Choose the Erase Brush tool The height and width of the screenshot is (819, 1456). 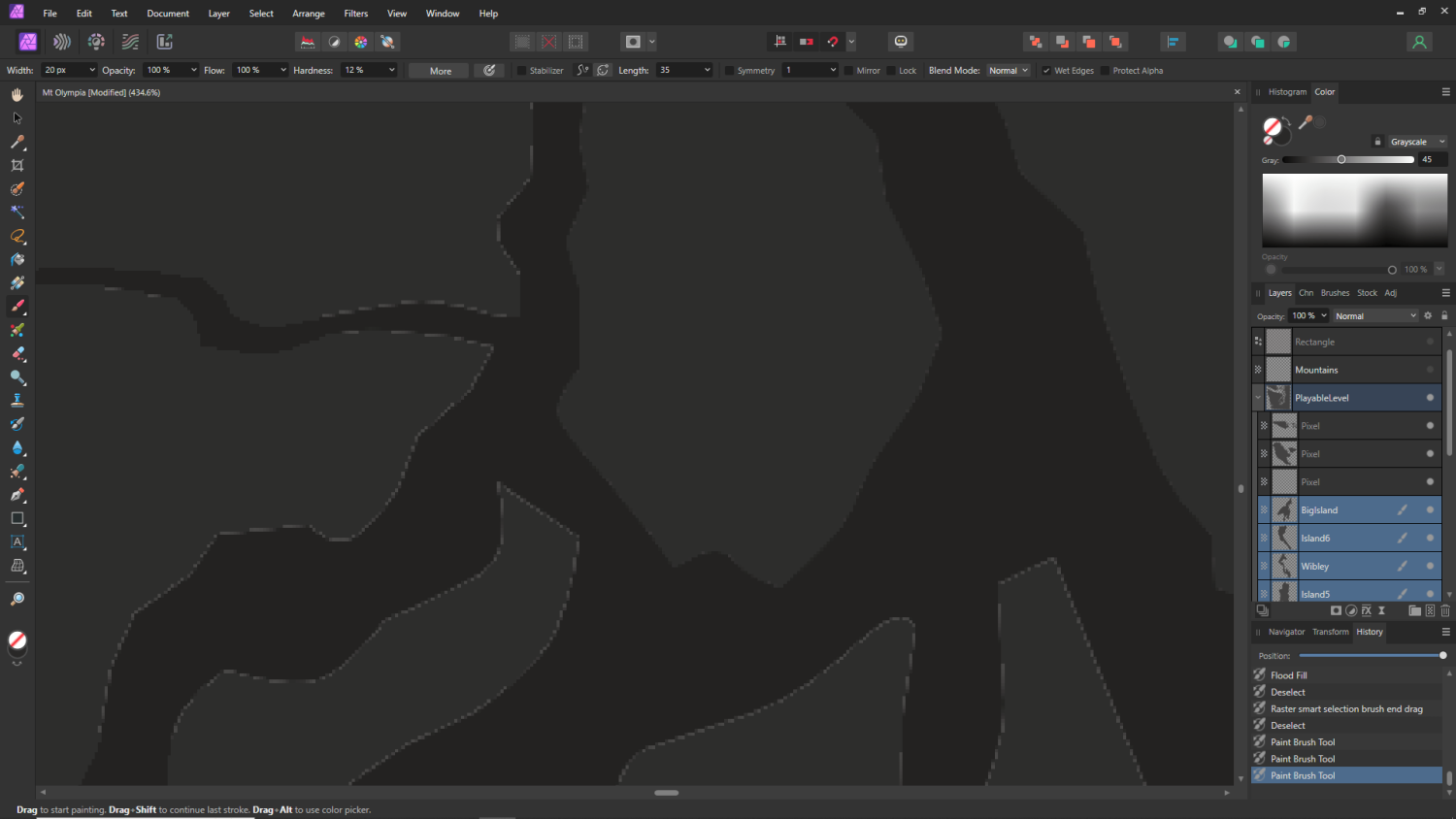point(17,354)
